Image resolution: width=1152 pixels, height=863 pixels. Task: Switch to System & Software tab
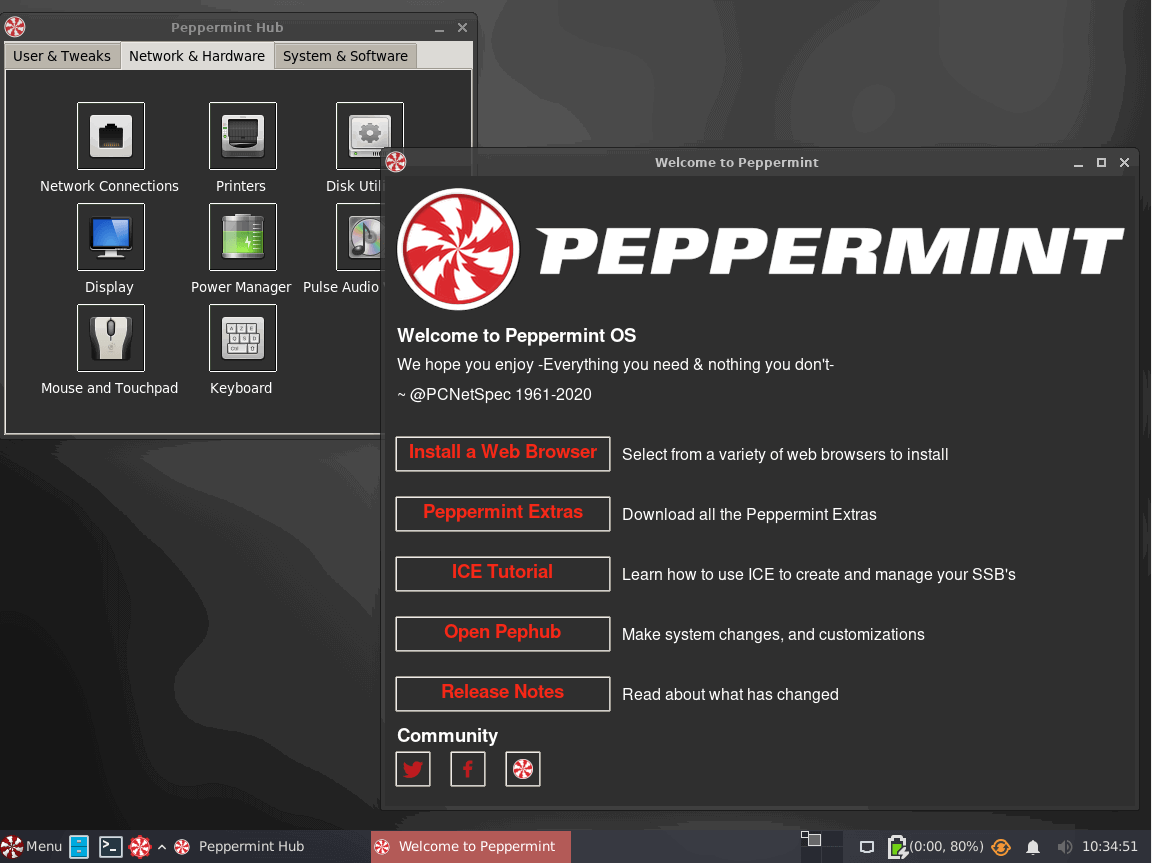pos(345,56)
